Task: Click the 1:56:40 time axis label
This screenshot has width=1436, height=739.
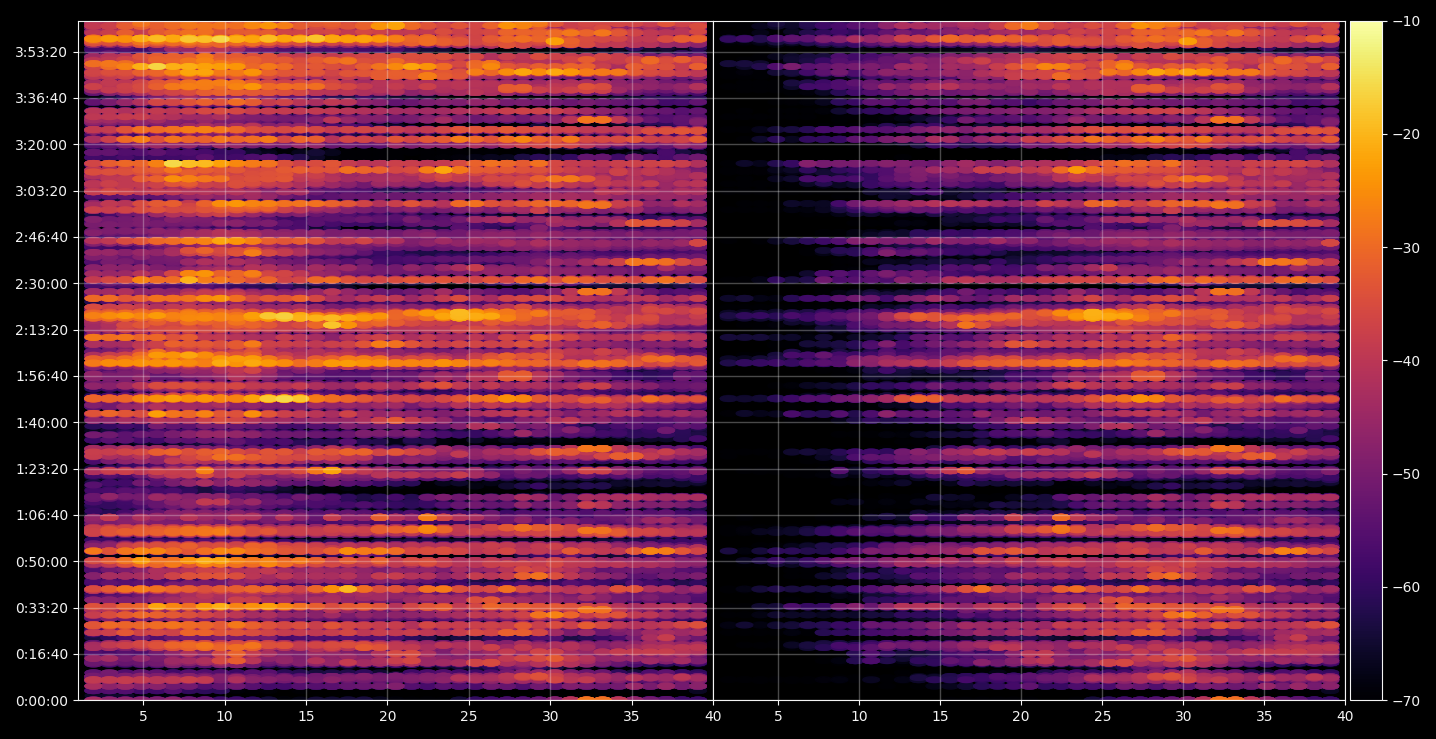Action: click(x=41, y=376)
